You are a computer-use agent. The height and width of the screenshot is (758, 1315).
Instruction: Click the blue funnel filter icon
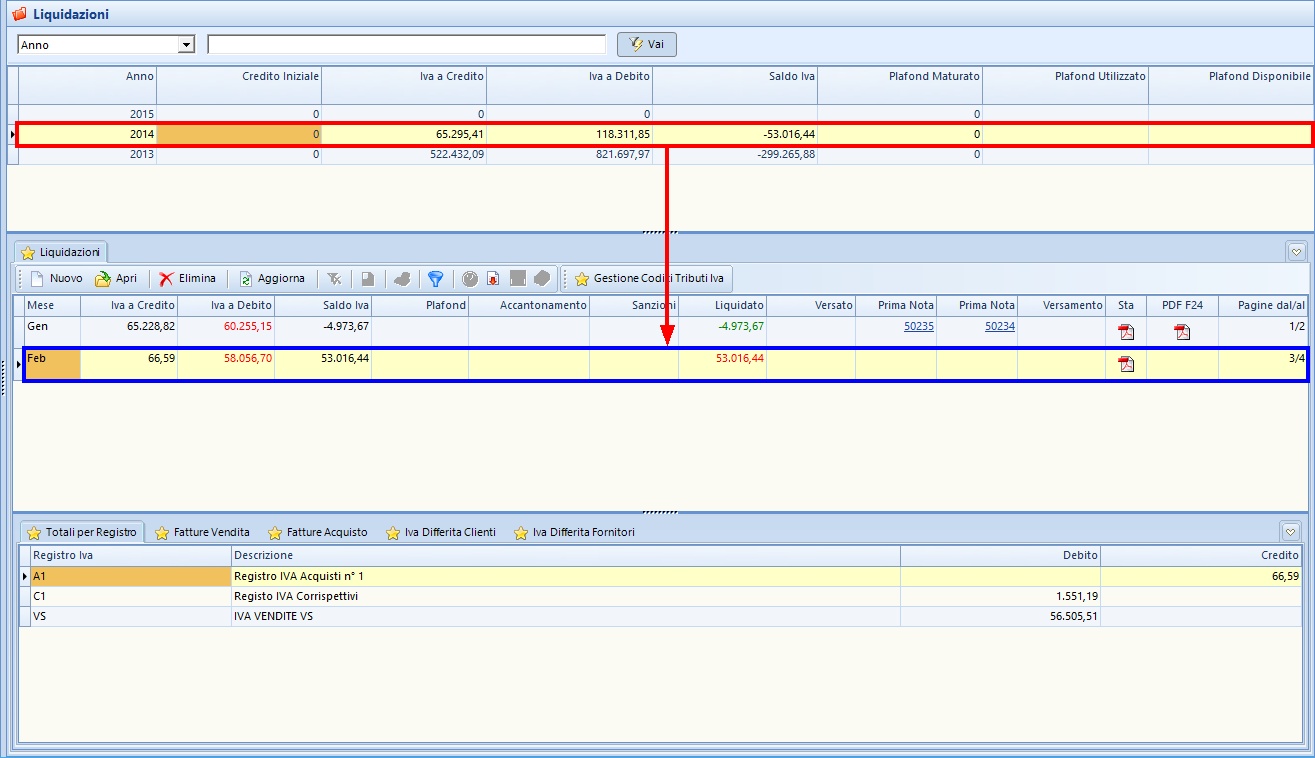click(x=435, y=279)
